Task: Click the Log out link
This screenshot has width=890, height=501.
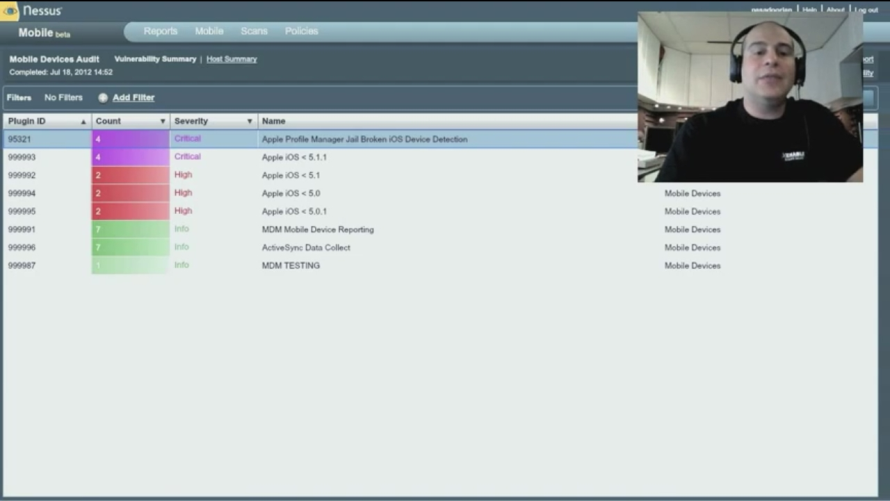Action: [866, 10]
